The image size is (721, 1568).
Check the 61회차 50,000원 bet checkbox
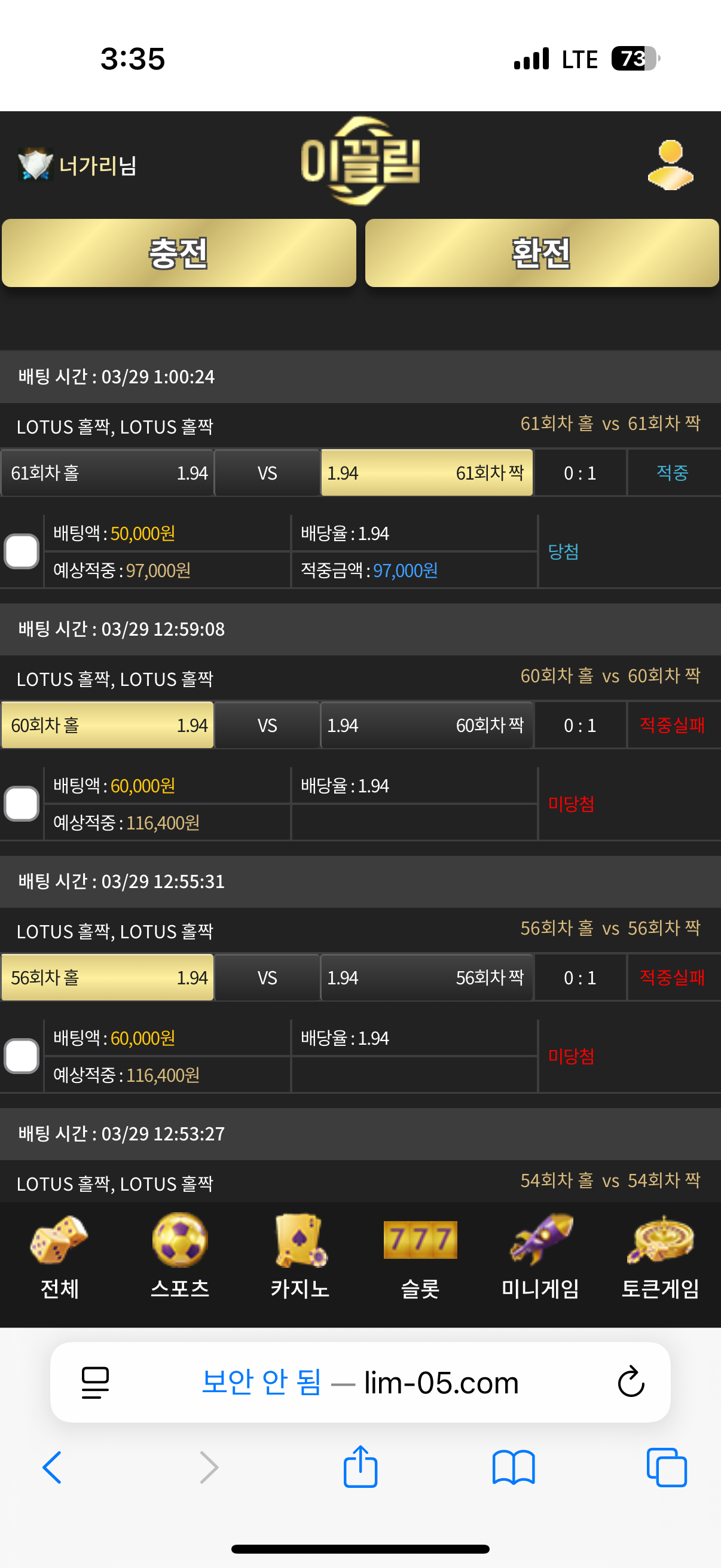pos(22,551)
